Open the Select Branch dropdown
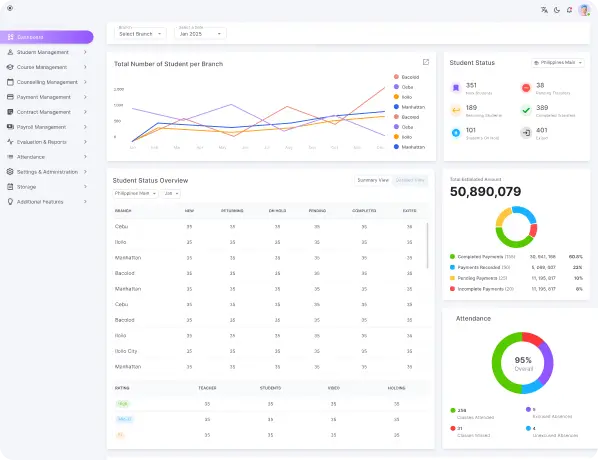 (140, 34)
